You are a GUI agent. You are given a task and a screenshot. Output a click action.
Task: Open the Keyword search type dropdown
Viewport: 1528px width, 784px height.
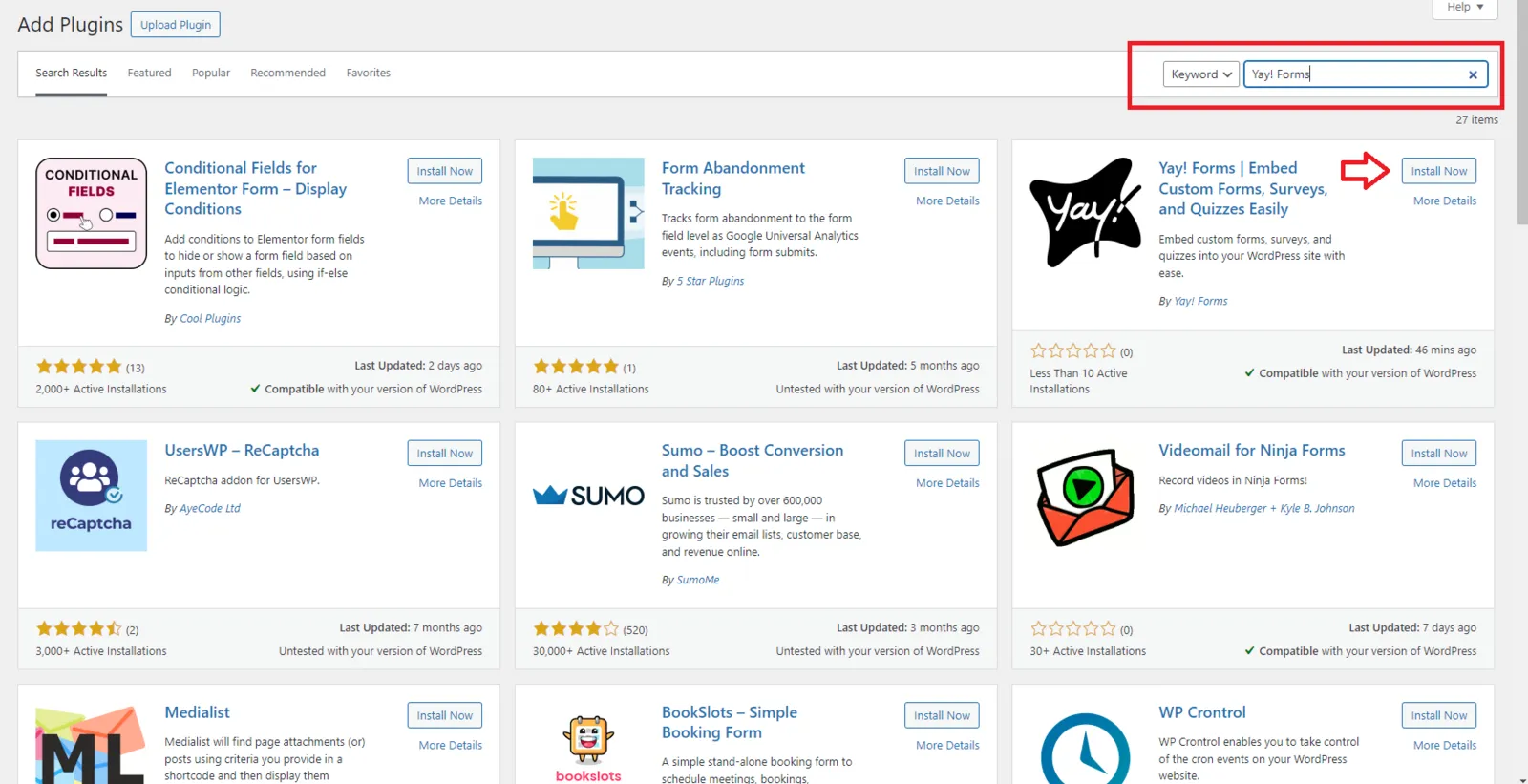pos(1200,74)
